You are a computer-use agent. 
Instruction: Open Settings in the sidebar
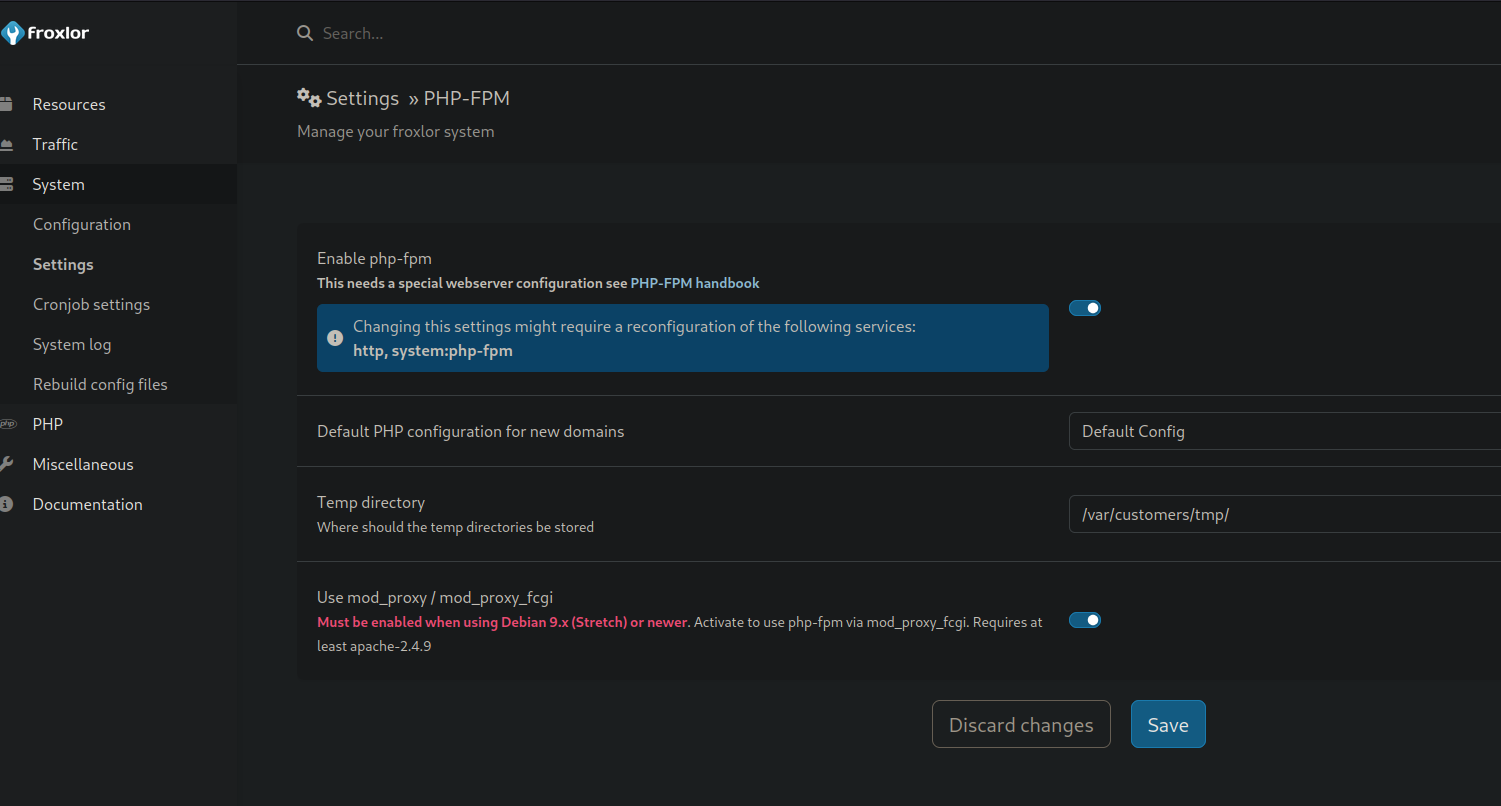(63, 264)
